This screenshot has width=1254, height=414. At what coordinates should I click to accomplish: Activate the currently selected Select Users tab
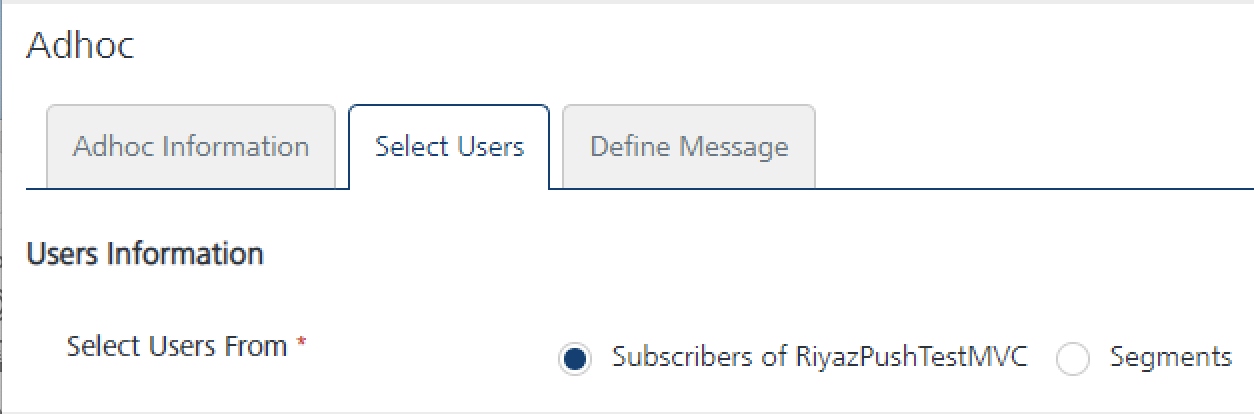449,147
